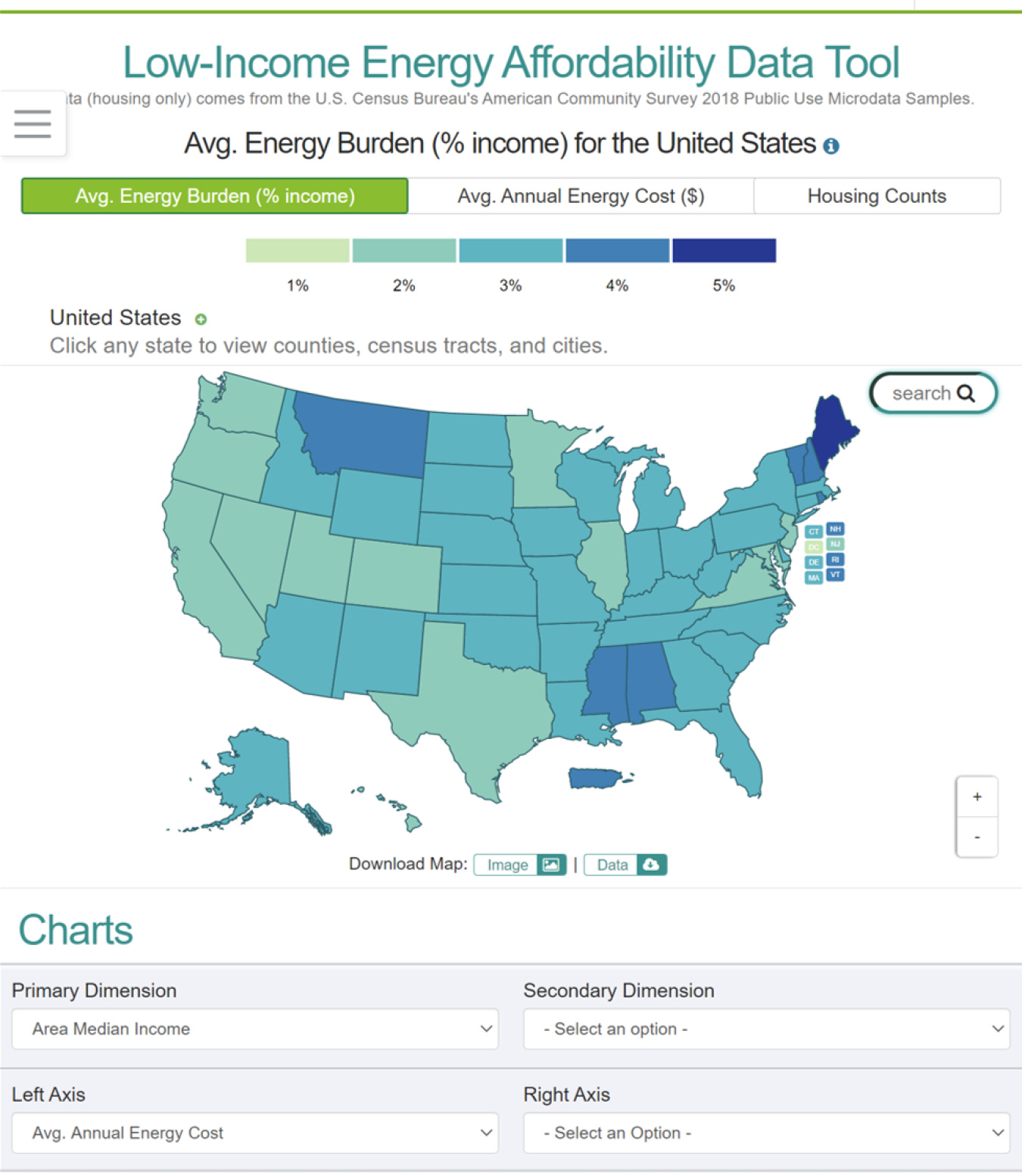Expand United States using the green plus

point(200,320)
